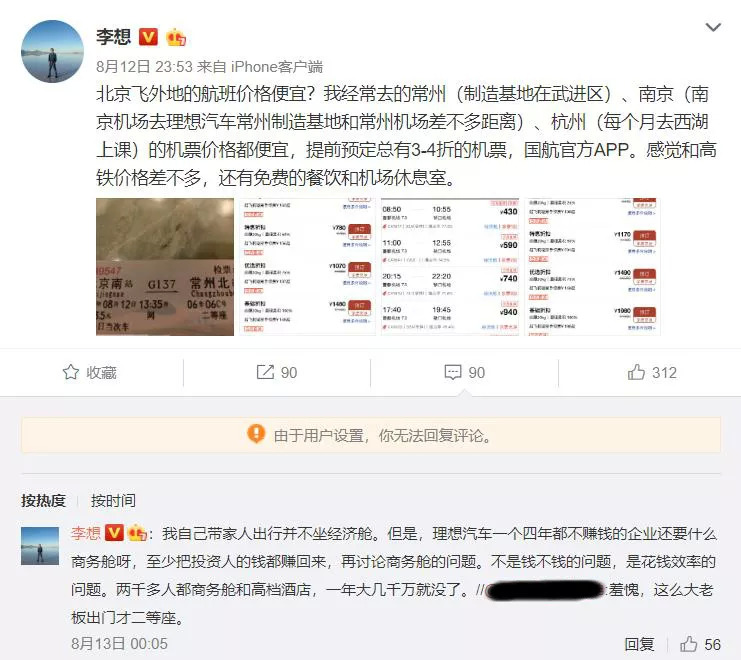Open the train ticket G137 photo thumbnail

click(165, 267)
